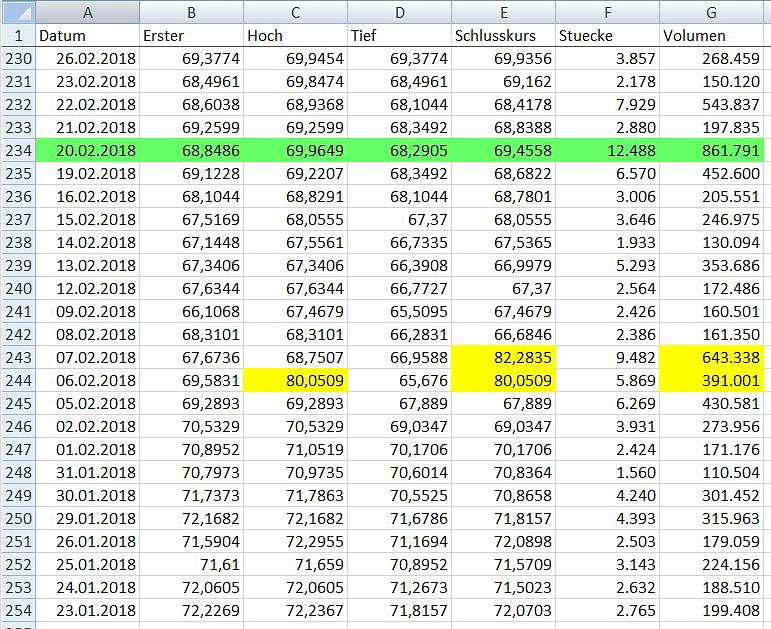This screenshot has height=629, width=771.
Task: Click the Volumen header cell
Action: [x=712, y=35]
